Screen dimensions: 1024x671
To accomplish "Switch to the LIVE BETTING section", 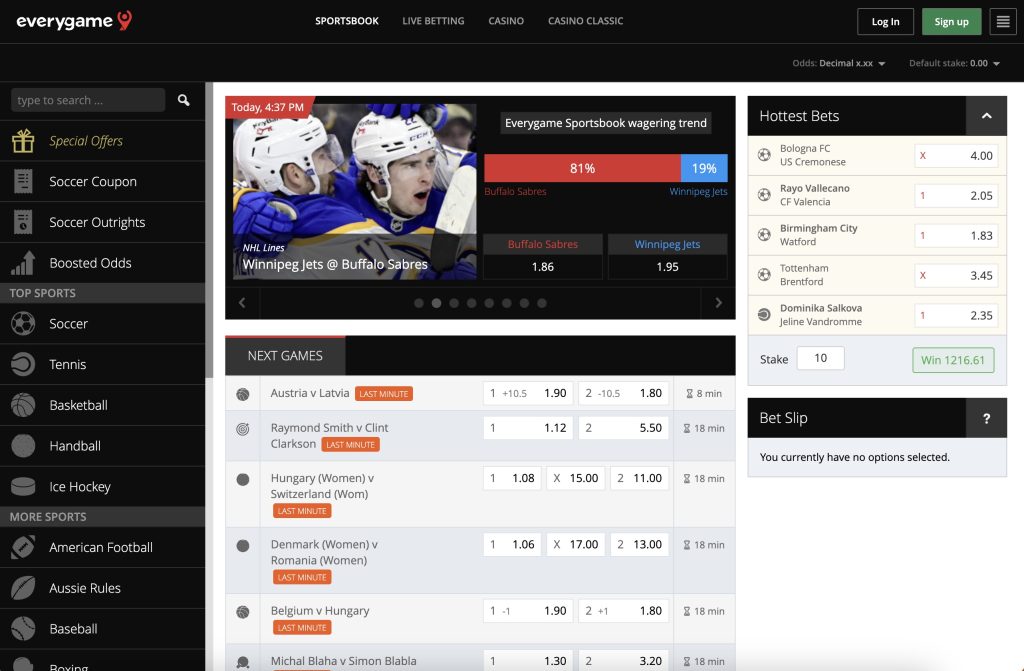I will tap(433, 20).
